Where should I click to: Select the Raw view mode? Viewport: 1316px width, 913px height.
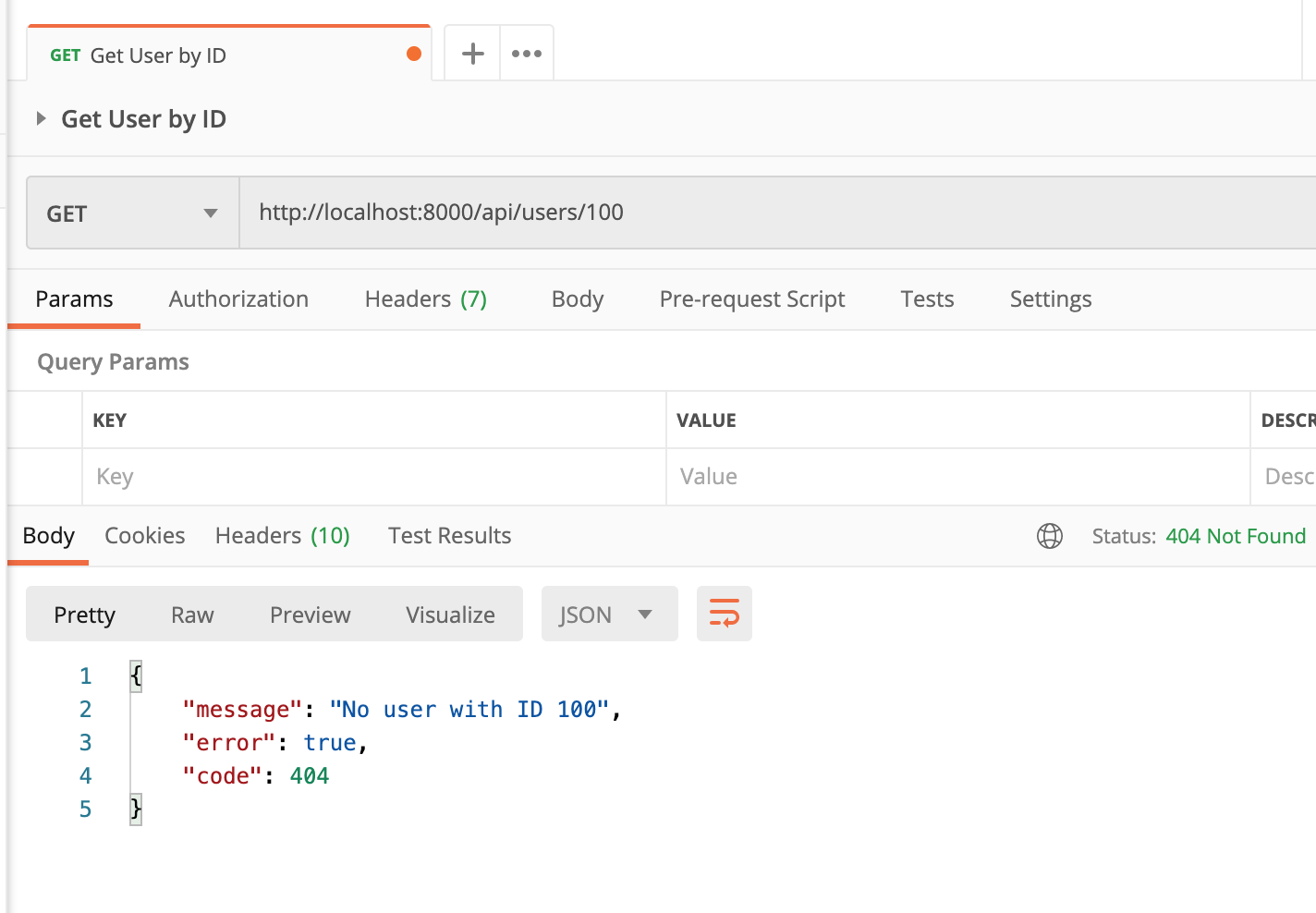click(192, 615)
